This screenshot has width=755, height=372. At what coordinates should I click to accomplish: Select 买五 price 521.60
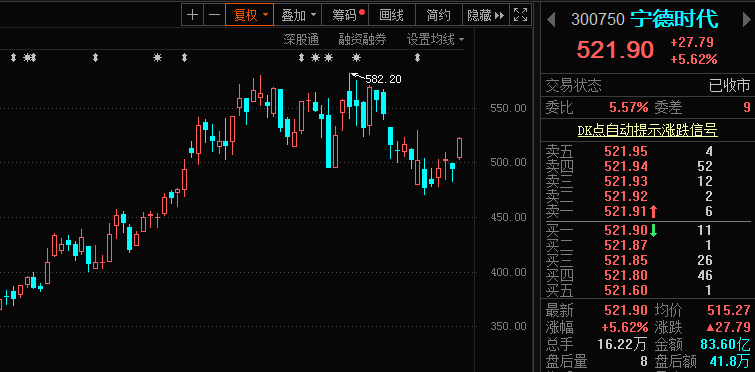click(x=626, y=290)
